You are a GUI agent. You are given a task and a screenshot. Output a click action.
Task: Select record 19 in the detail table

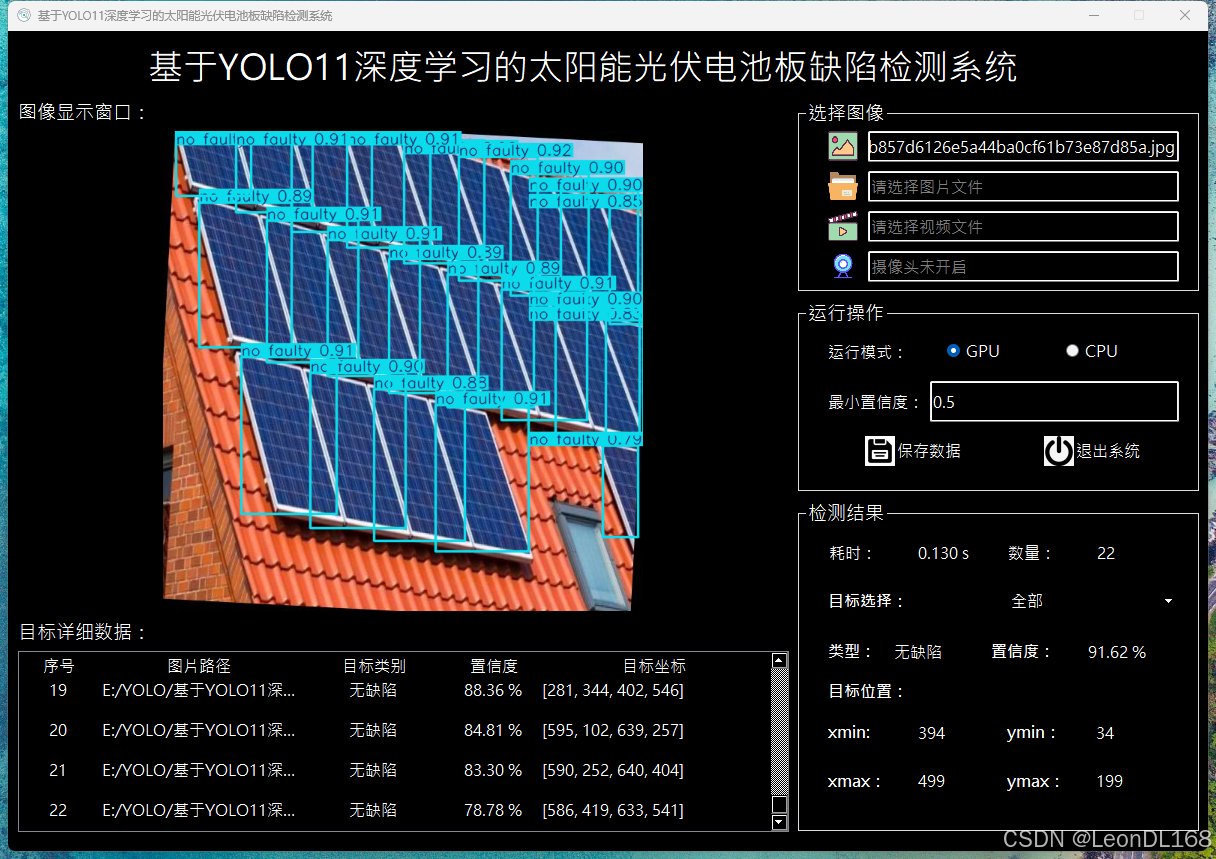pyautogui.click(x=400, y=690)
